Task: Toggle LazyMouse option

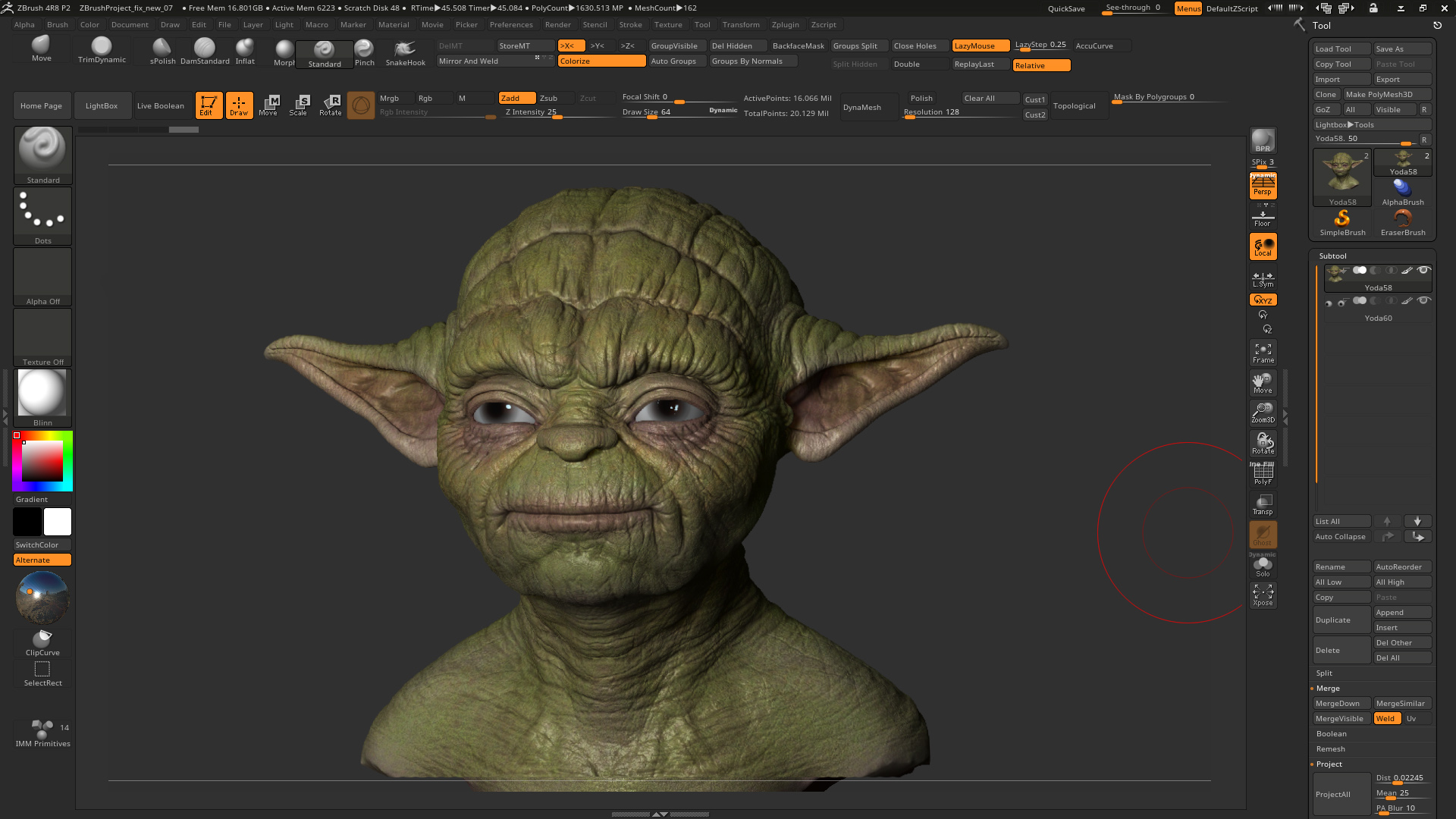Action: [x=981, y=45]
